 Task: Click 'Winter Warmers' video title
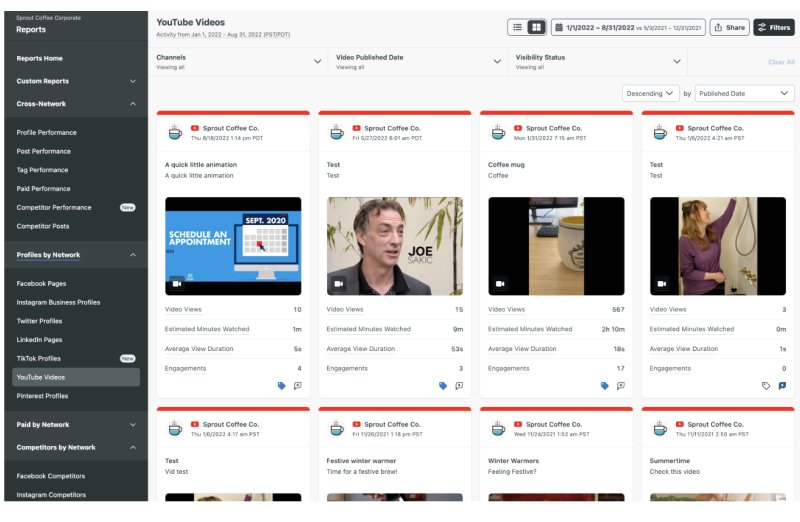tap(513, 461)
